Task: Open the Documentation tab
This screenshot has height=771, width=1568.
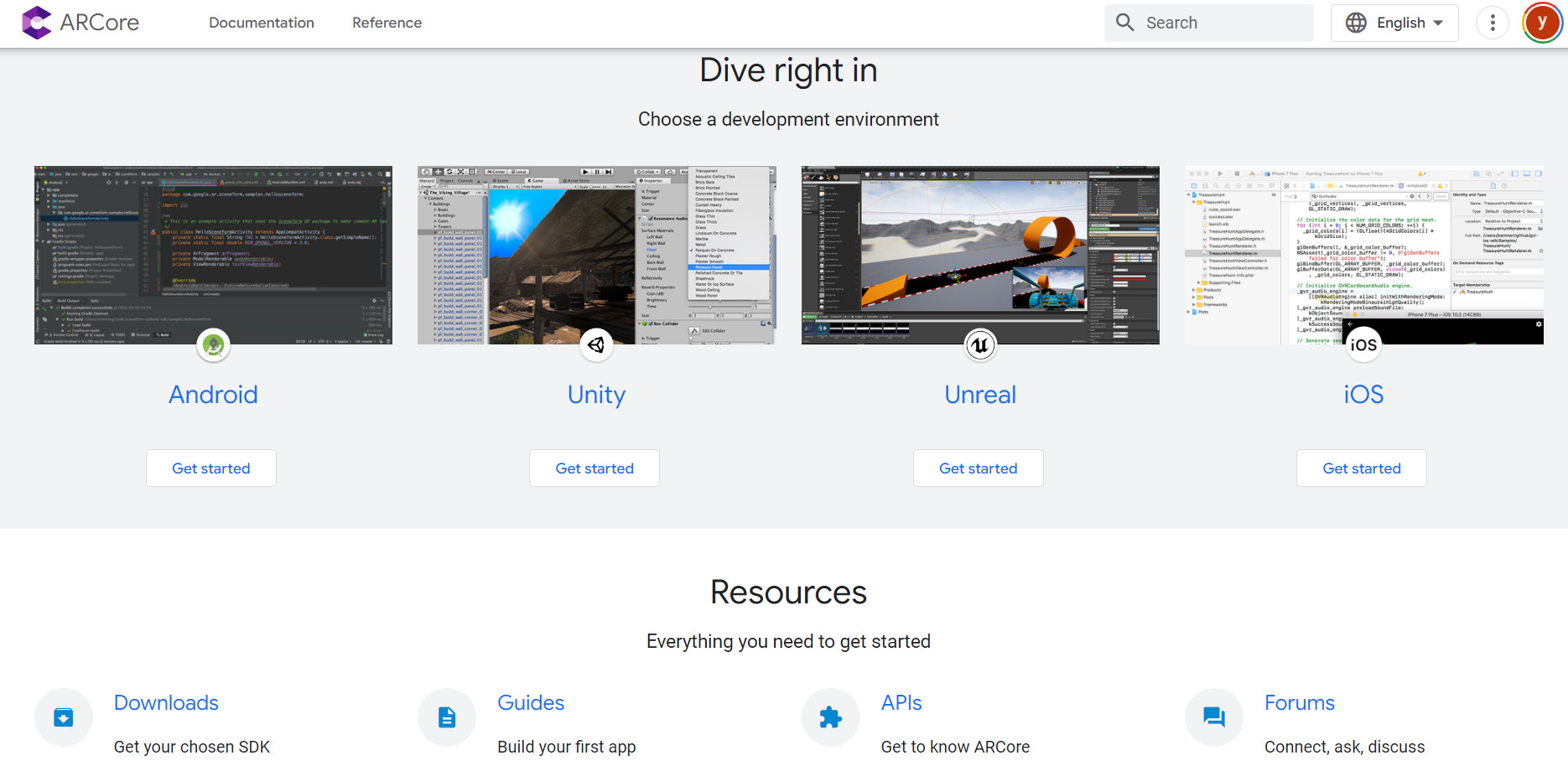Action: tap(262, 23)
